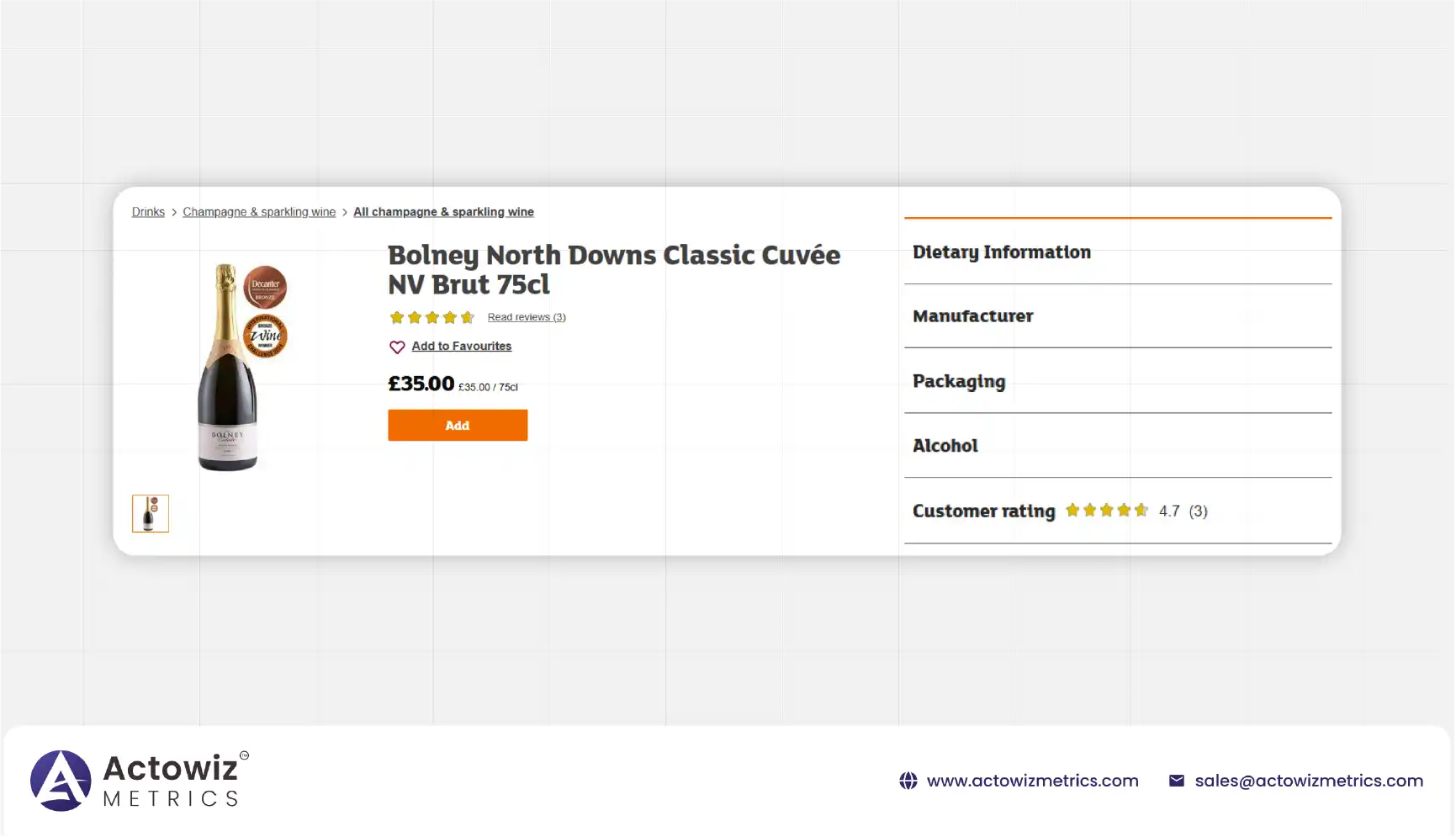Click the Decanter bronze medal badge
The height and width of the screenshot is (837, 1456).
265,287
